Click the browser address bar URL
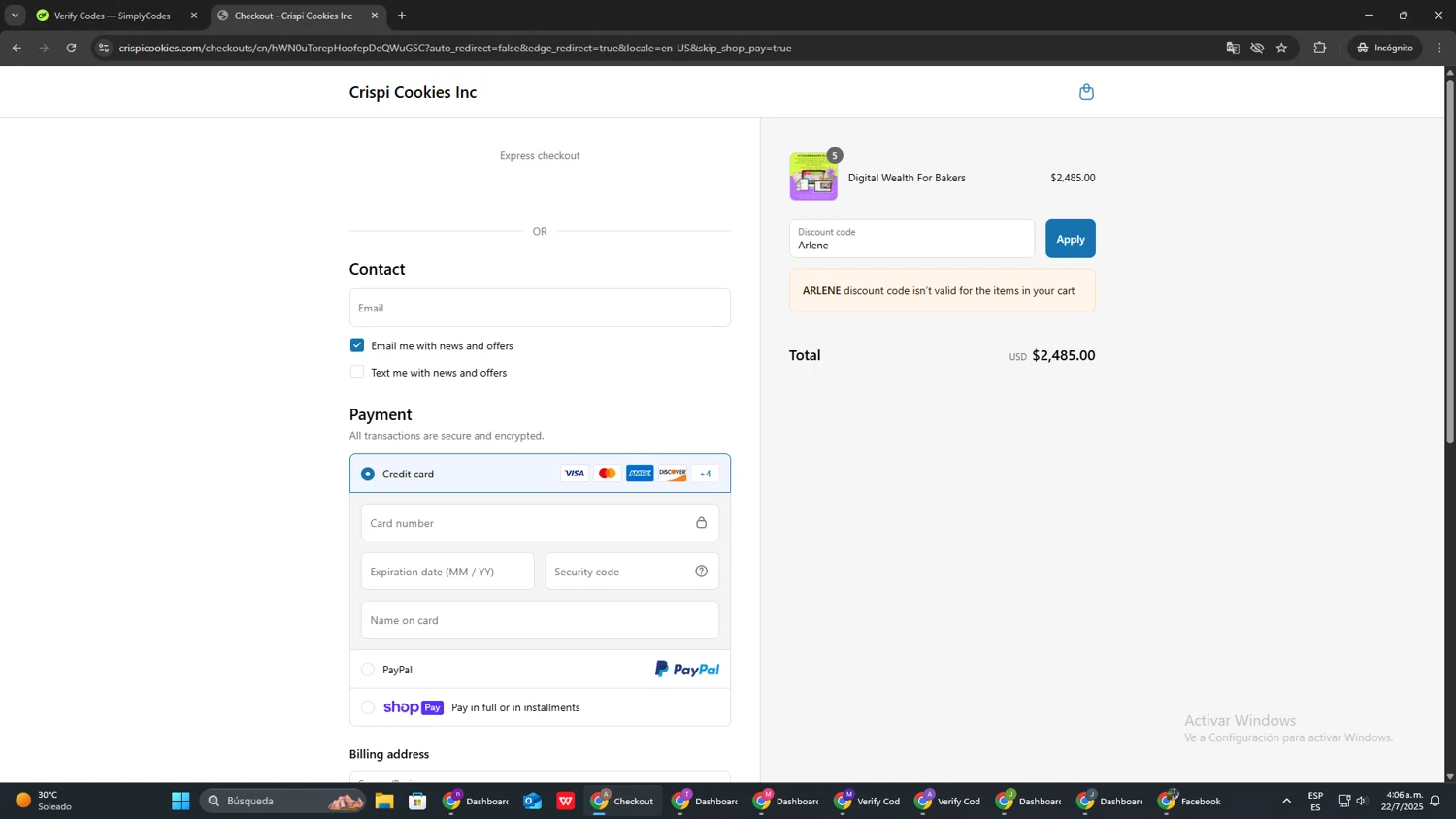 click(455, 48)
